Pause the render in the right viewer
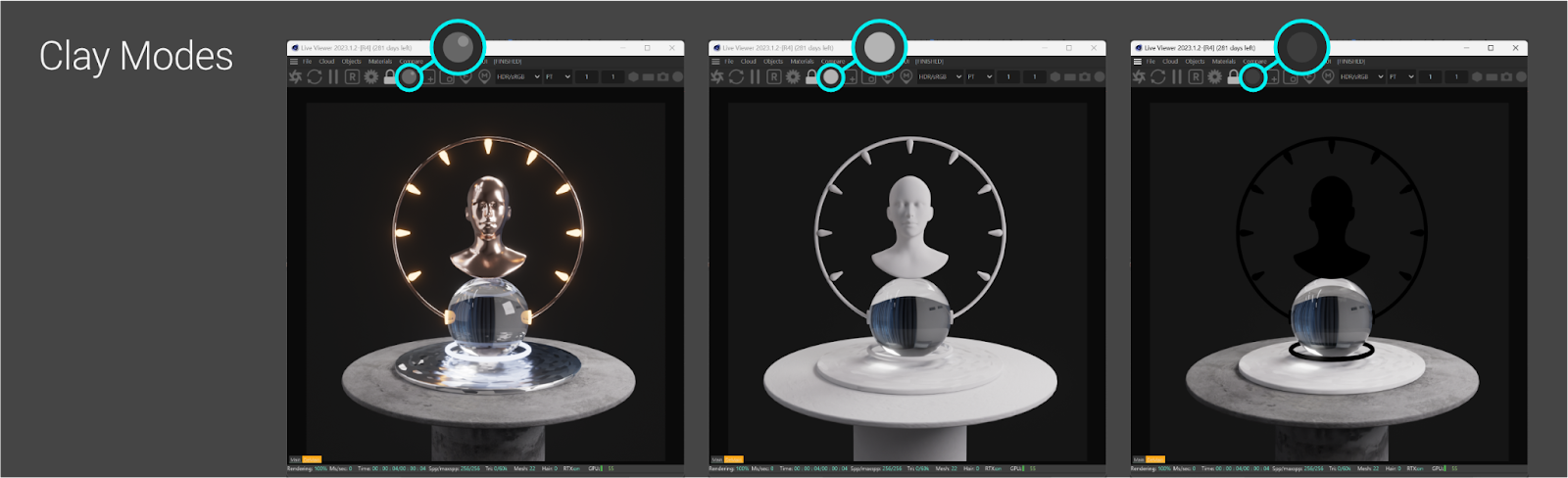This screenshot has height=478, width=1568. pos(1177,76)
